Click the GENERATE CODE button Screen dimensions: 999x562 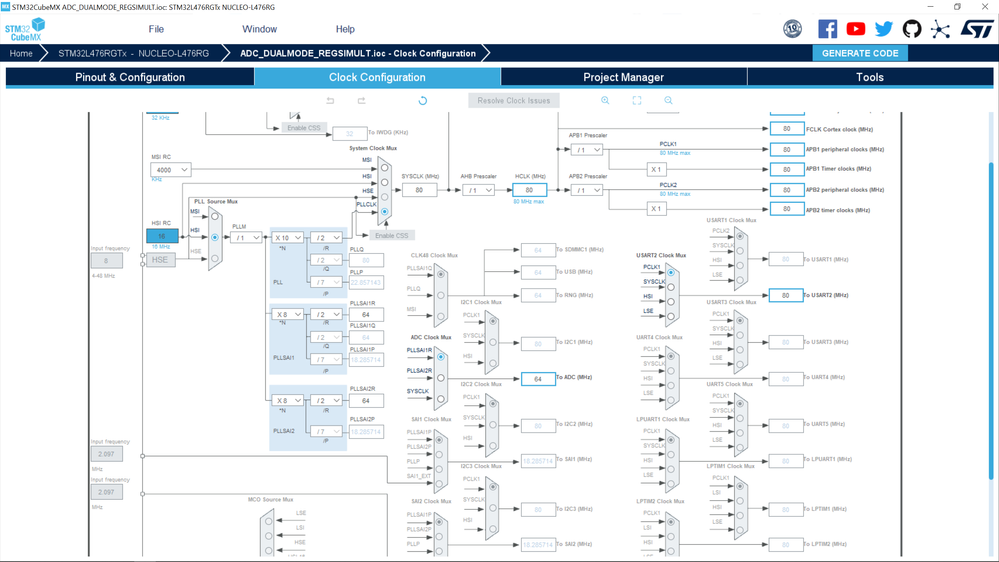(860, 54)
